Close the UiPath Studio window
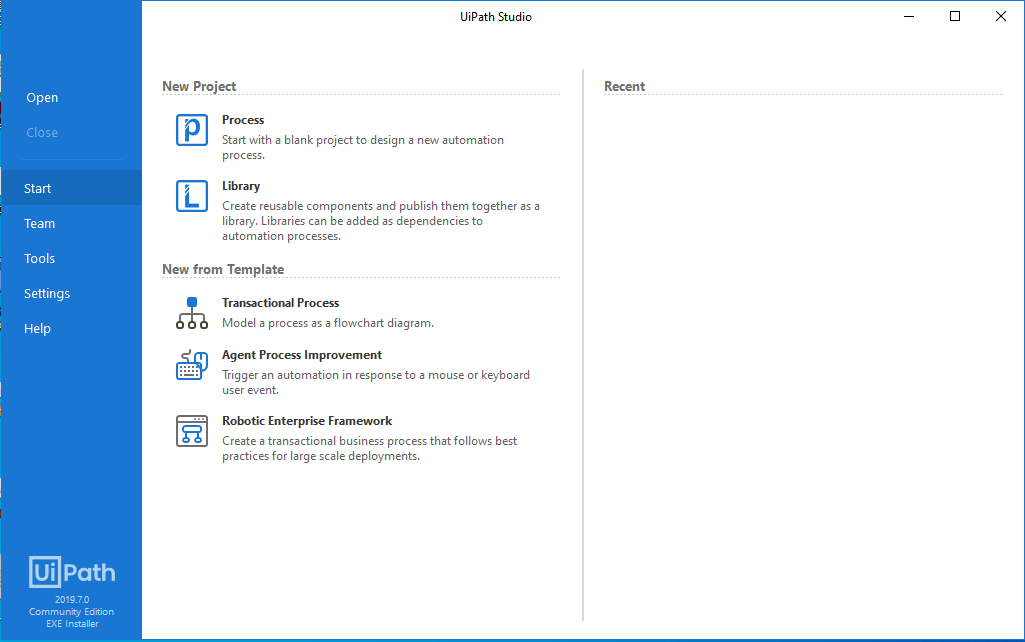The width and height of the screenshot is (1025, 642). click(x=1001, y=16)
